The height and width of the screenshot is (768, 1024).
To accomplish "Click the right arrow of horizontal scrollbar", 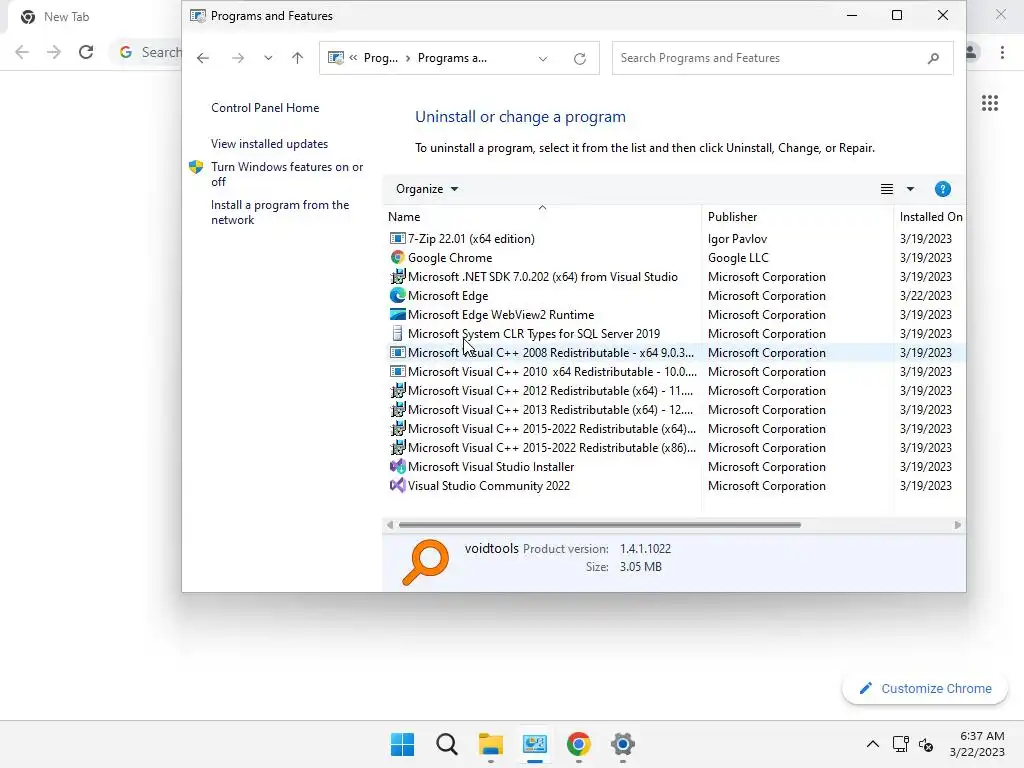I will 957,525.
